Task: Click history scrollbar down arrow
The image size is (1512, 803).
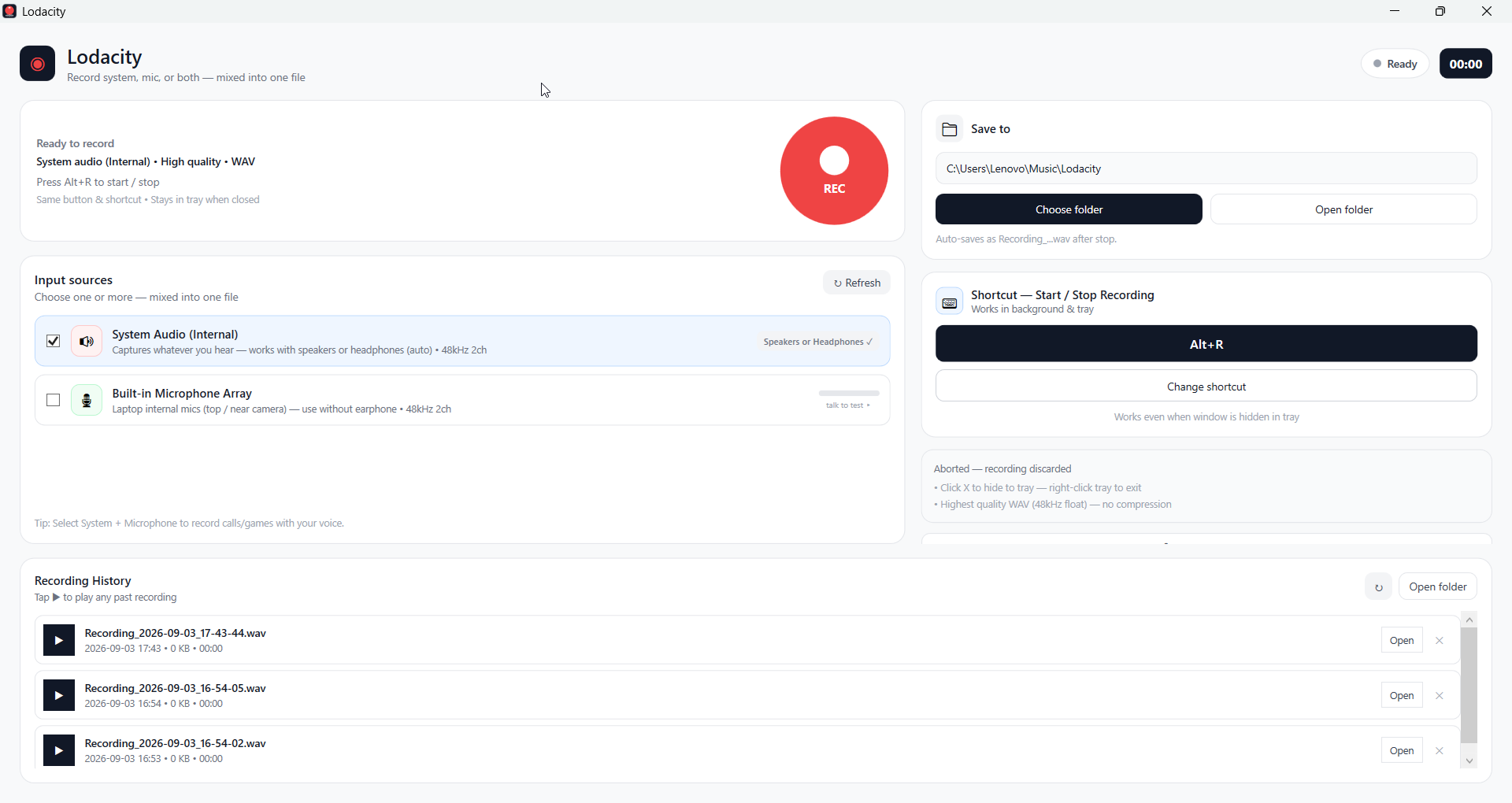Action: 1469,761
